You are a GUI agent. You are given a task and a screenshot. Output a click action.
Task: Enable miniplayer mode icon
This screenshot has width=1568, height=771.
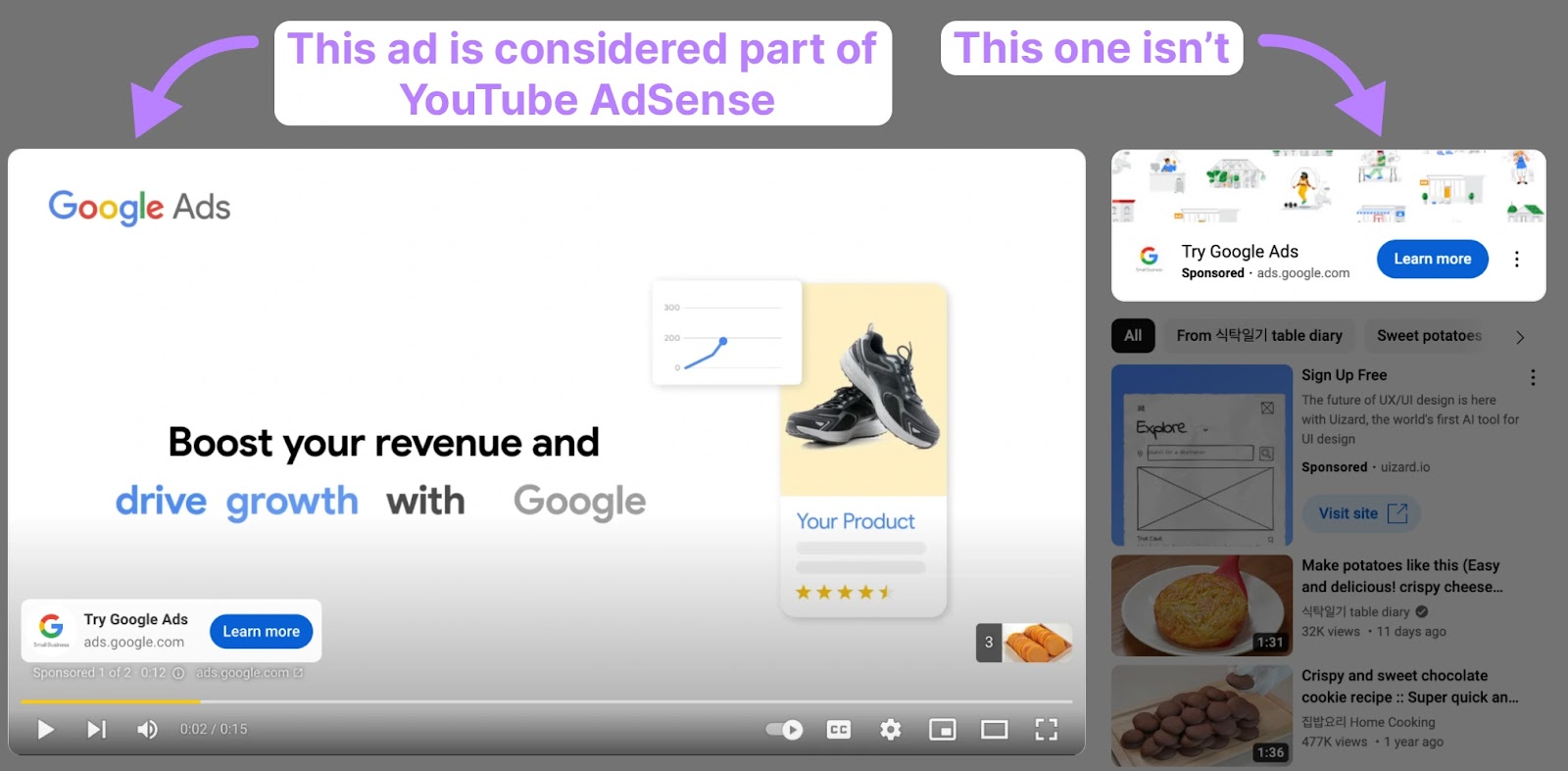(942, 730)
